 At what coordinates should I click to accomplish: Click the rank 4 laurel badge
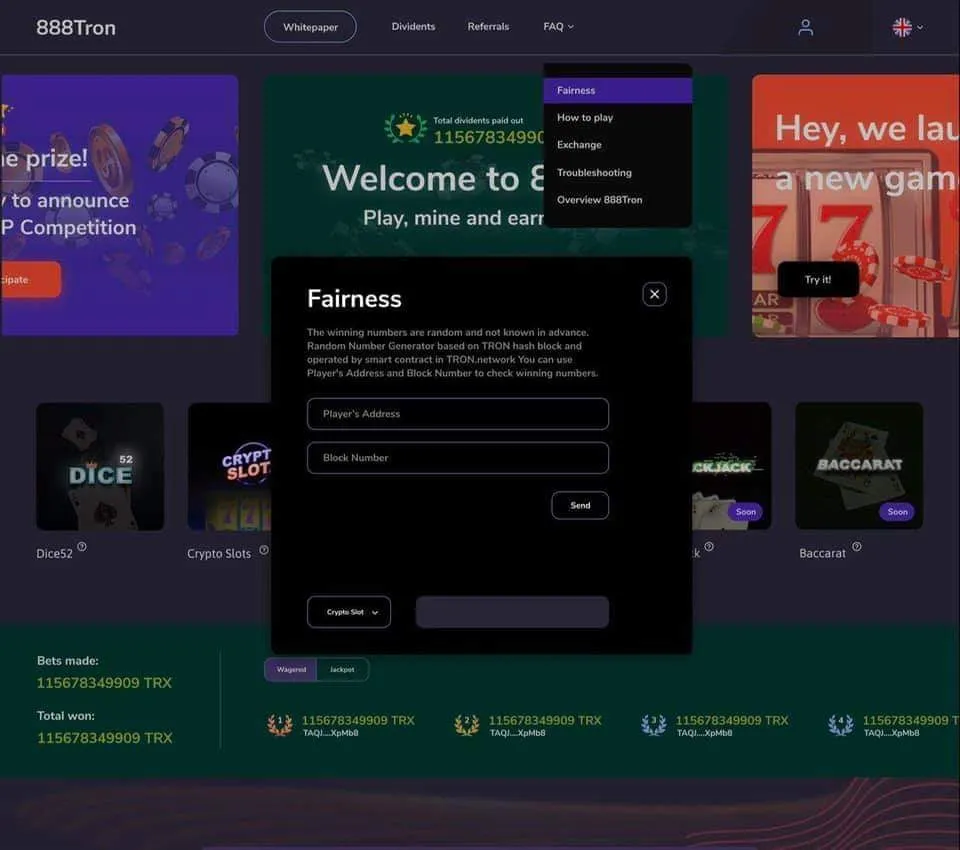click(841, 725)
